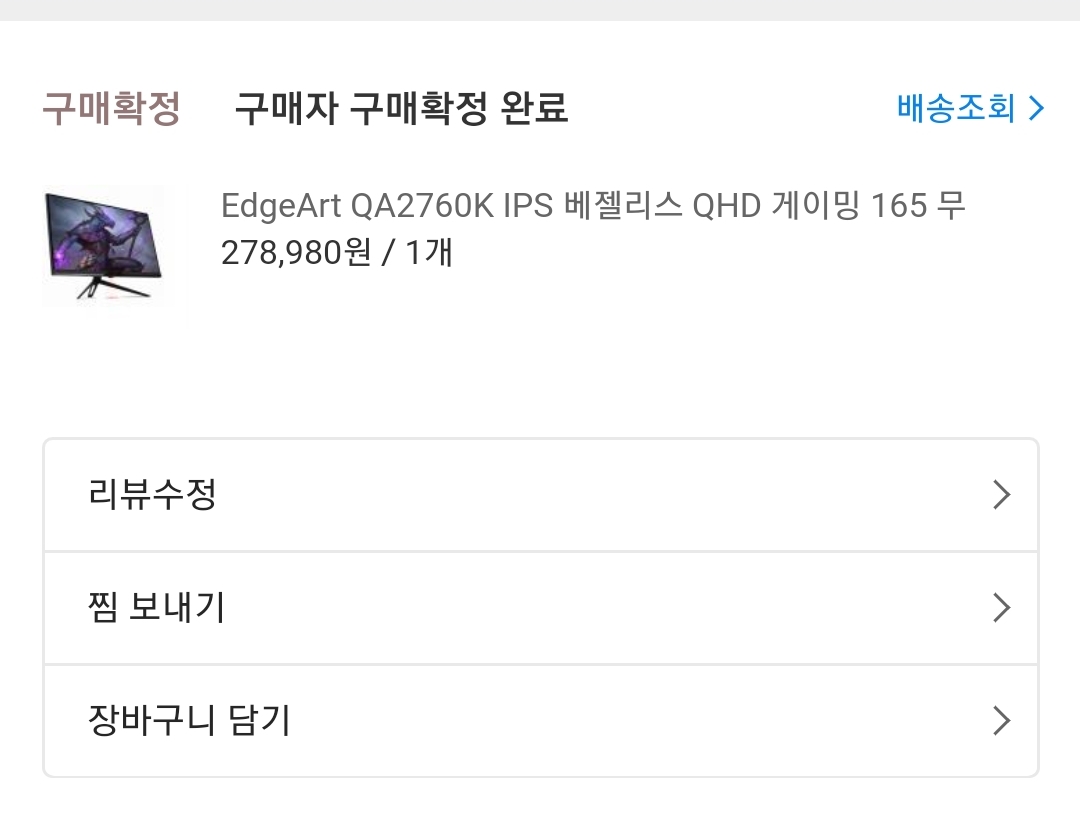Click the 278,980원 price text
Image resolution: width=1080 pixels, height=836 pixels.
point(295,252)
